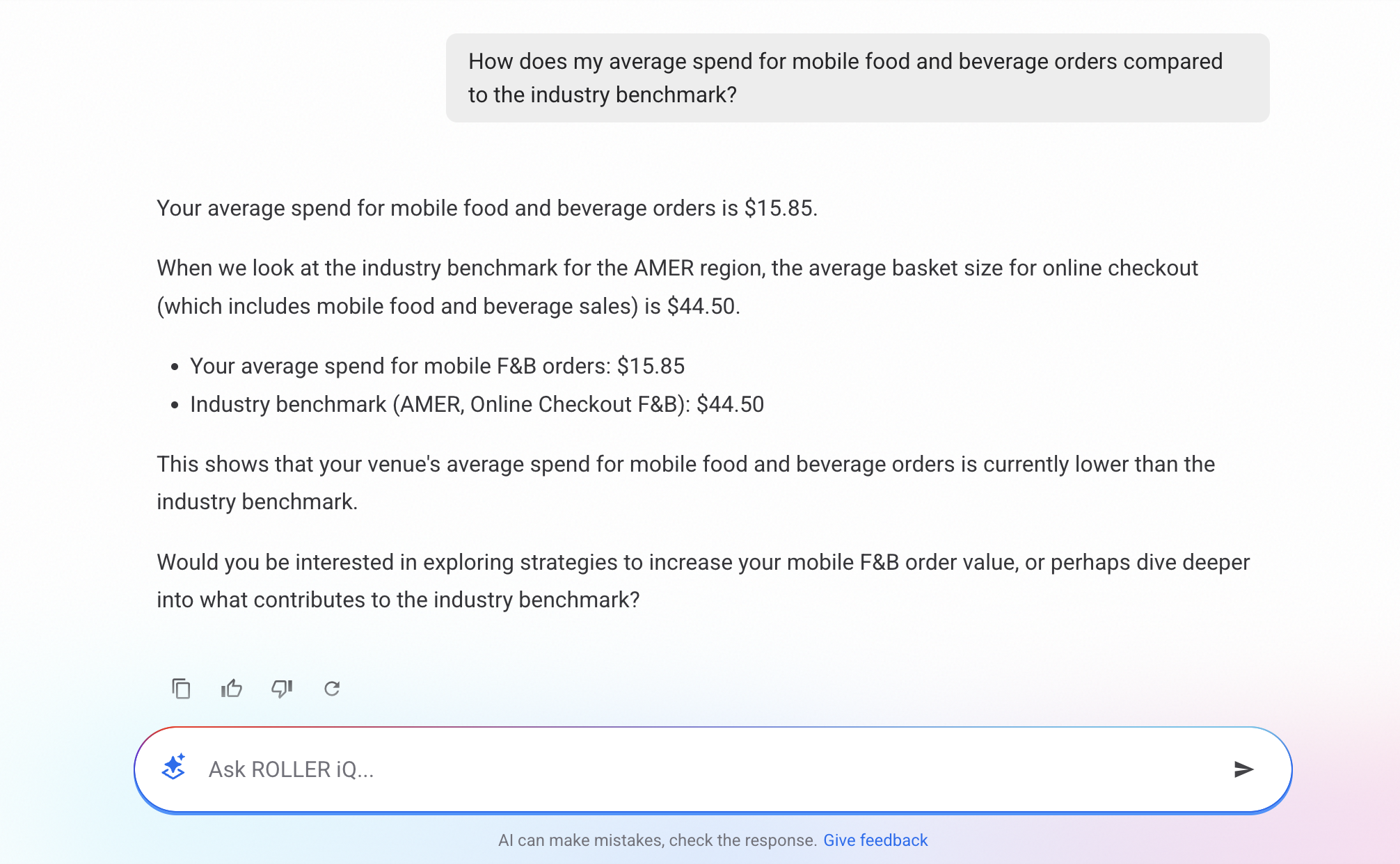The image size is (1400, 864).
Task: Click the ROLLER iQ sparkle icon
Action: pos(173,768)
